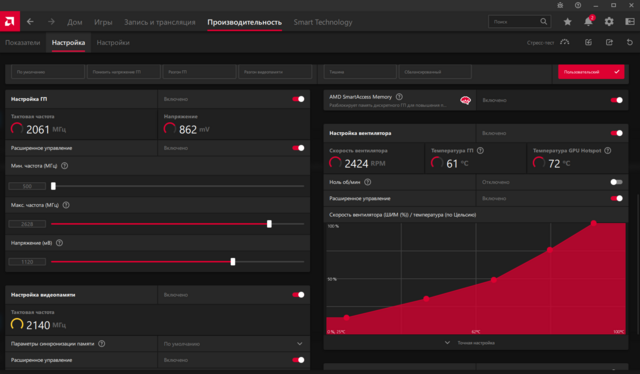Open help for Макс. частота (МГц)
640x374 pixels.
tap(66, 205)
